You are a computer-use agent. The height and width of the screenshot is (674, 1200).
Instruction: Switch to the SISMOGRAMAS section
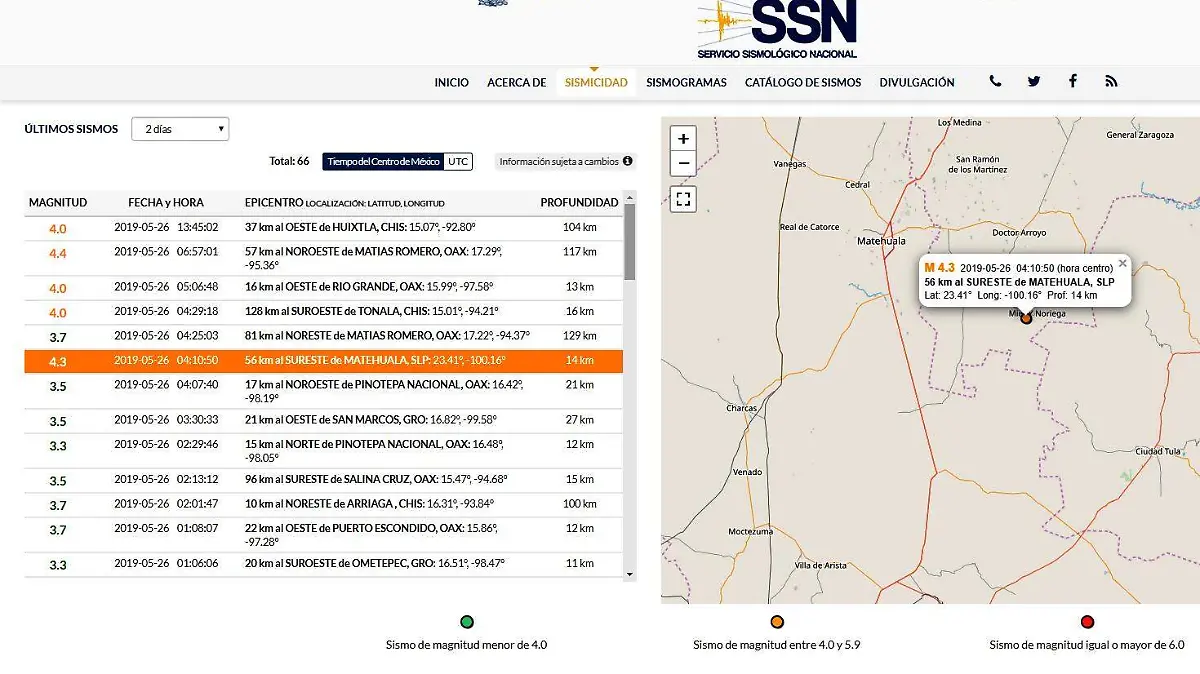pyautogui.click(x=686, y=83)
